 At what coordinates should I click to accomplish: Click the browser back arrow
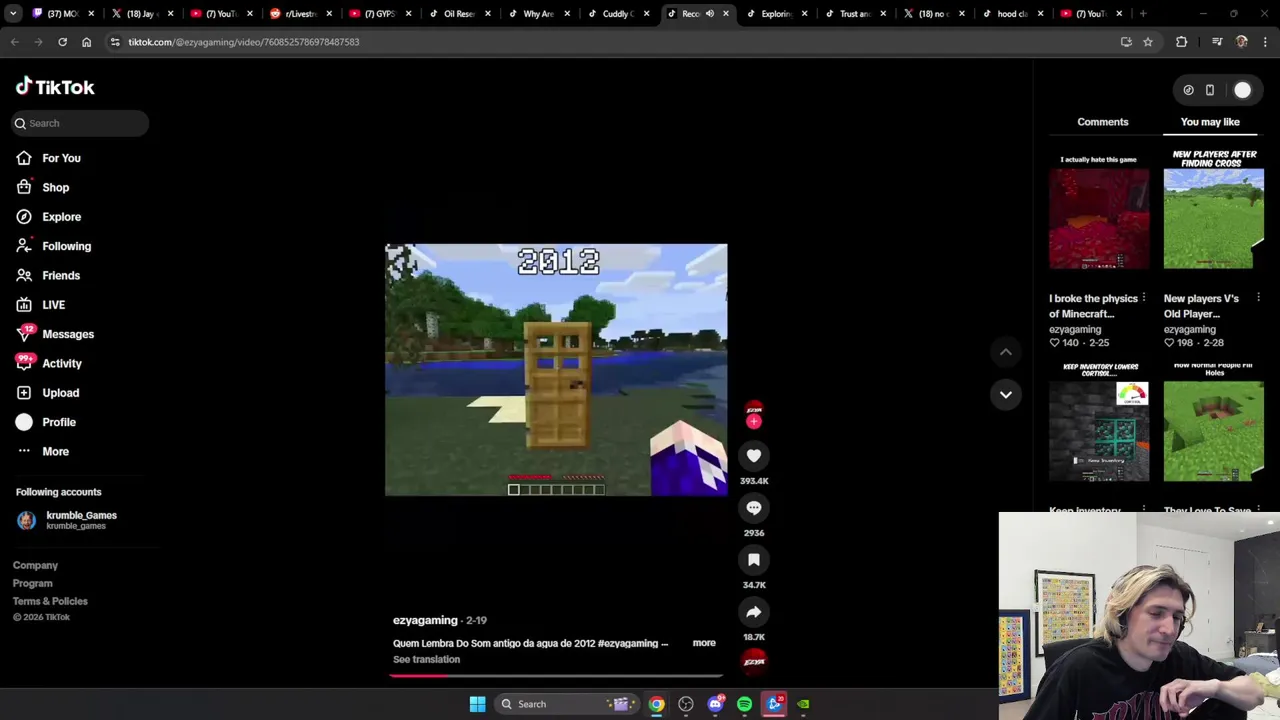pos(14,42)
